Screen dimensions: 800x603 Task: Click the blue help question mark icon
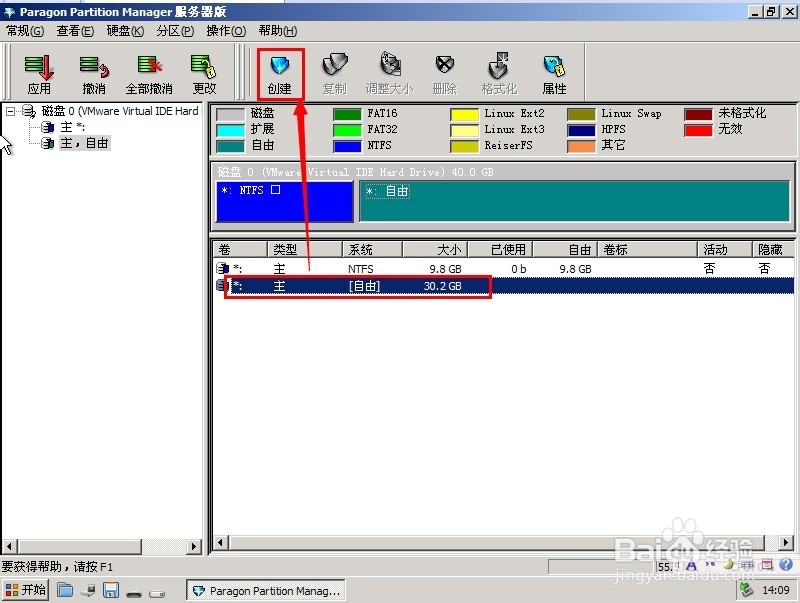coord(786,564)
